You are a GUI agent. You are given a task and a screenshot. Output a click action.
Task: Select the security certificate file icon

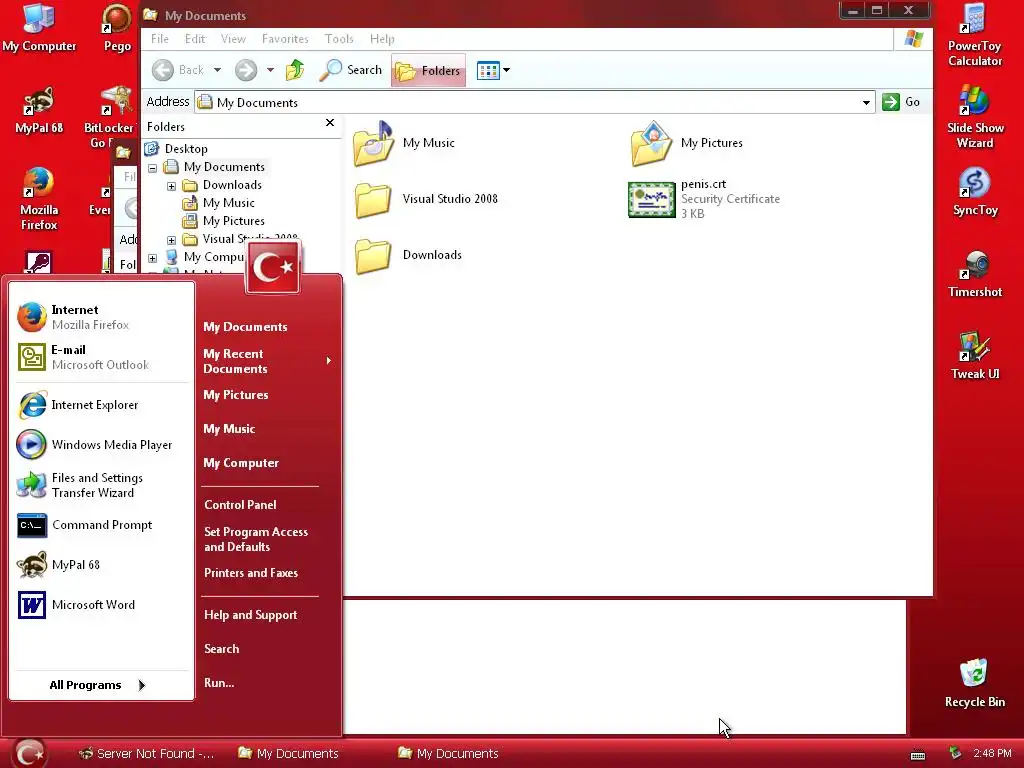point(651,199)
